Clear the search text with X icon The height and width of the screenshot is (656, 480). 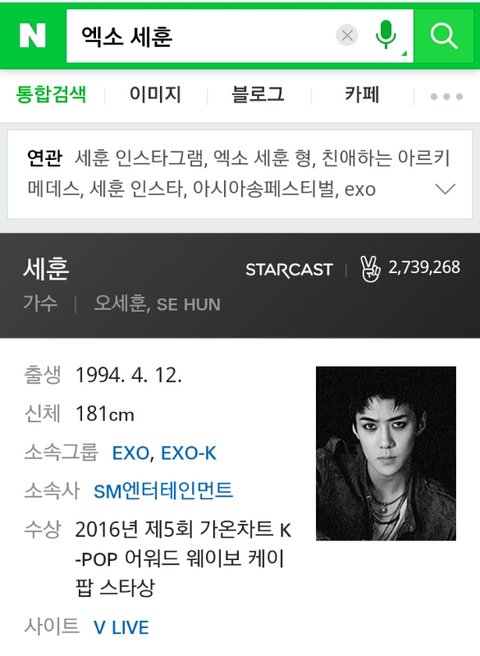click(x=347, y=36)
